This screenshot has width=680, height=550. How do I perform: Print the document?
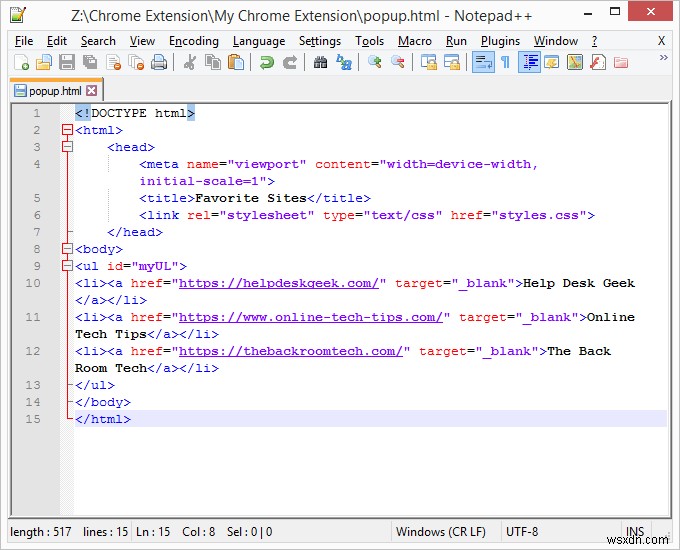click(x=159, y=62)
